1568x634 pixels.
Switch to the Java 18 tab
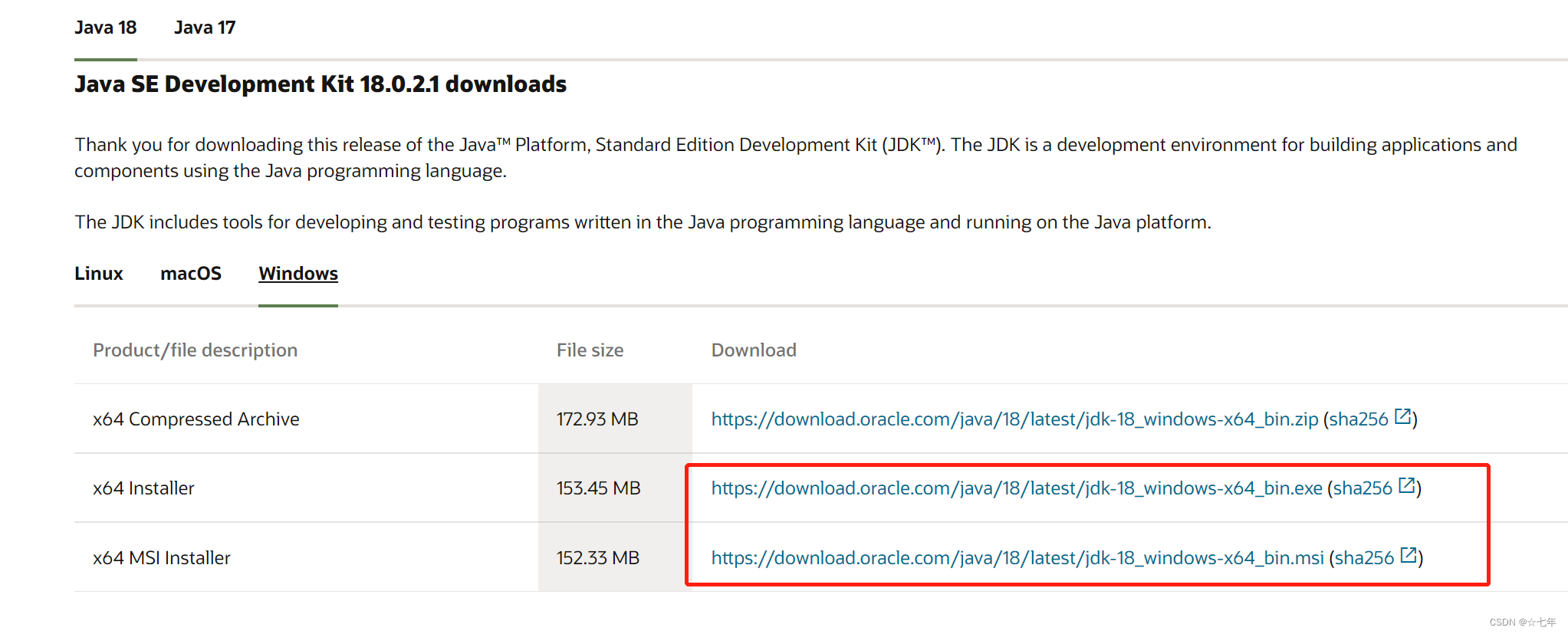(x=106, y=28)
